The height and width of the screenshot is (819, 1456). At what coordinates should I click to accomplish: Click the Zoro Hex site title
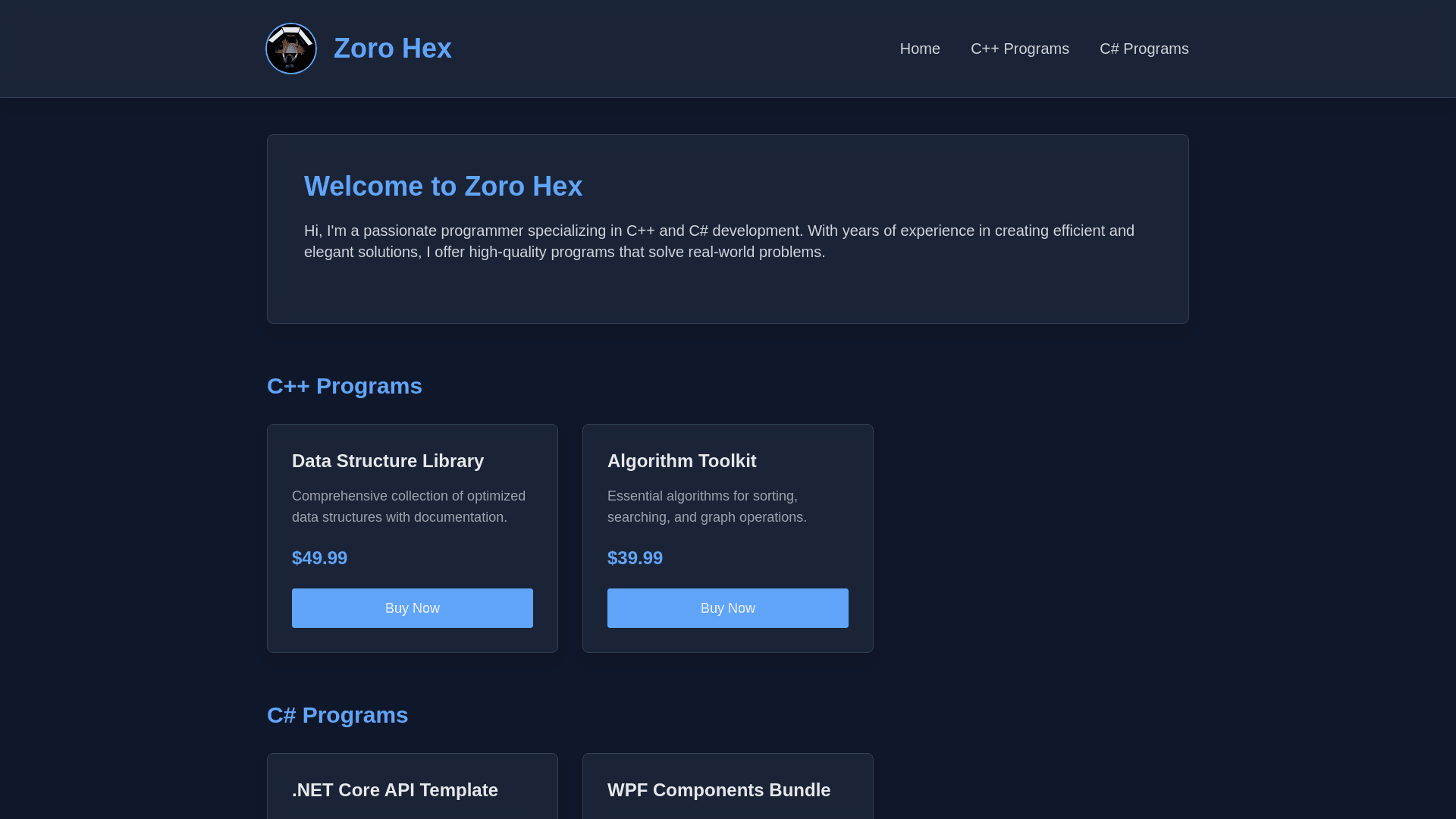pos(392,49)
